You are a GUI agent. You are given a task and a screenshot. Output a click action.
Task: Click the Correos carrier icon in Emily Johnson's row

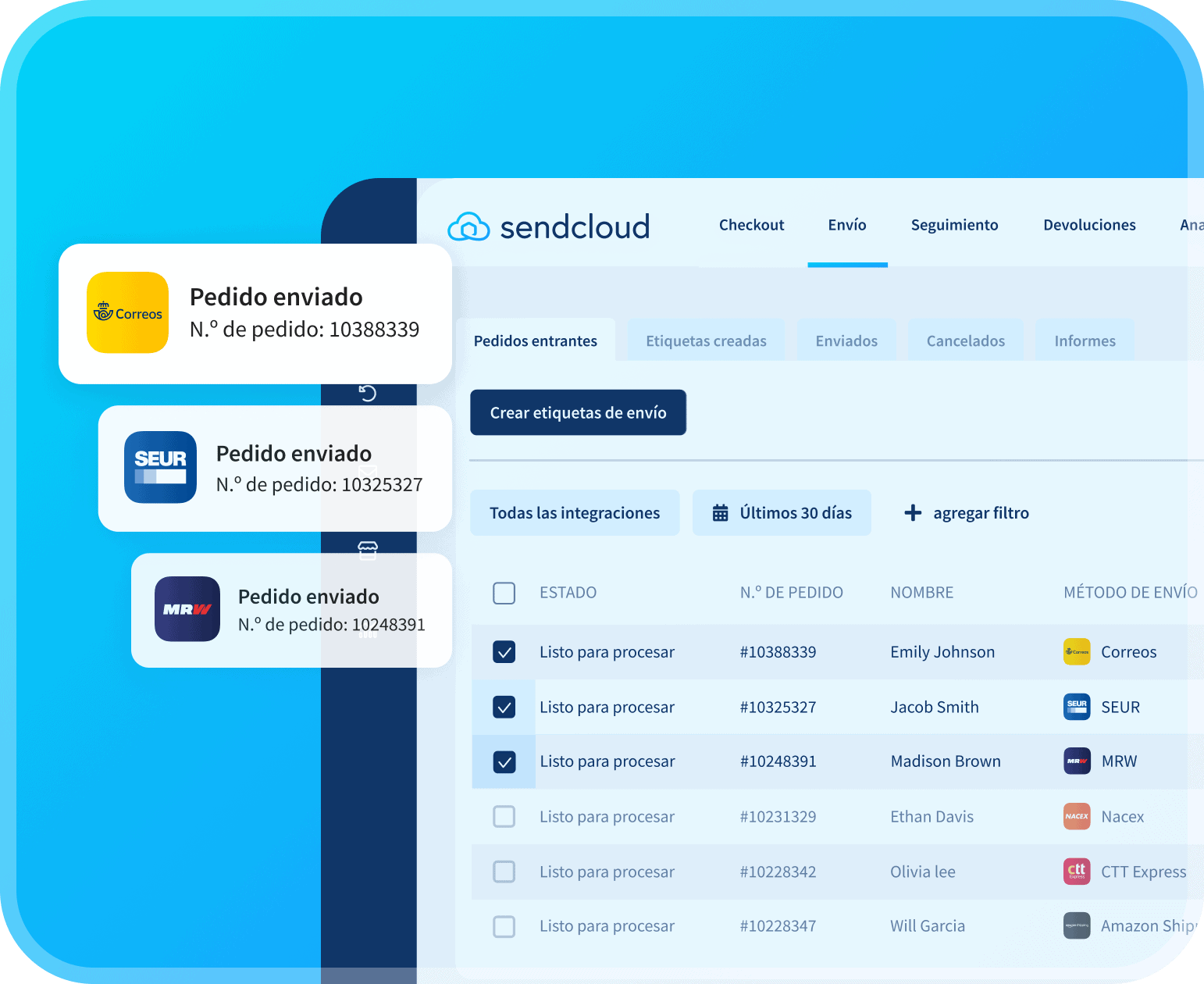point(1077,652)
